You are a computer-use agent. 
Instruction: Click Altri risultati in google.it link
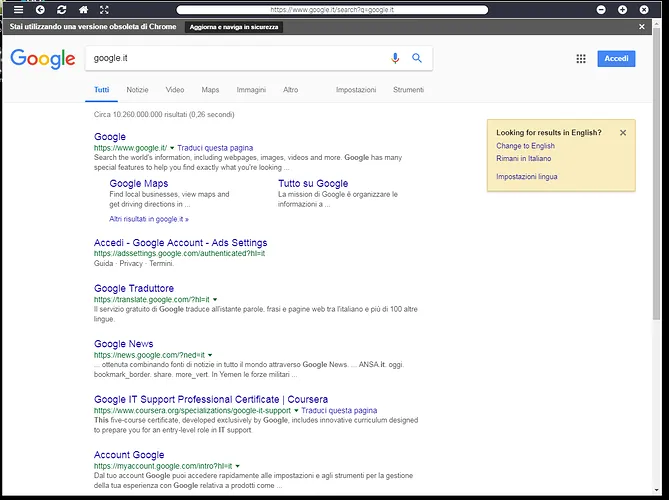pos(149,219)
